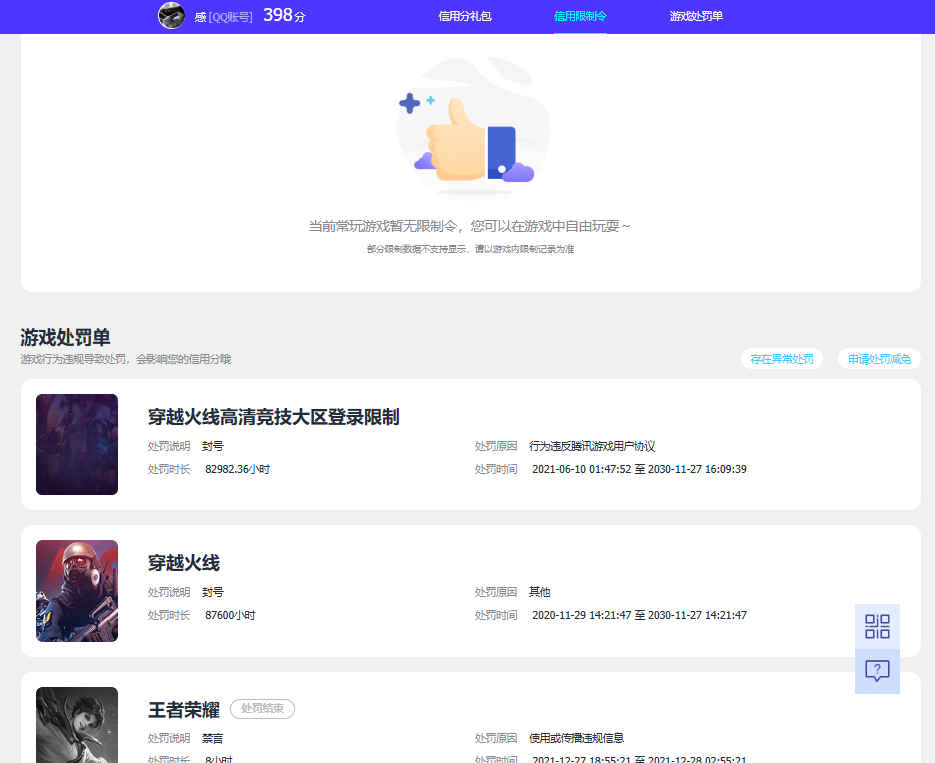This screenshot has width=935, height=763.
Task: Click the 游戏处罚单 section heading
Action: click(x=66, y=337)
